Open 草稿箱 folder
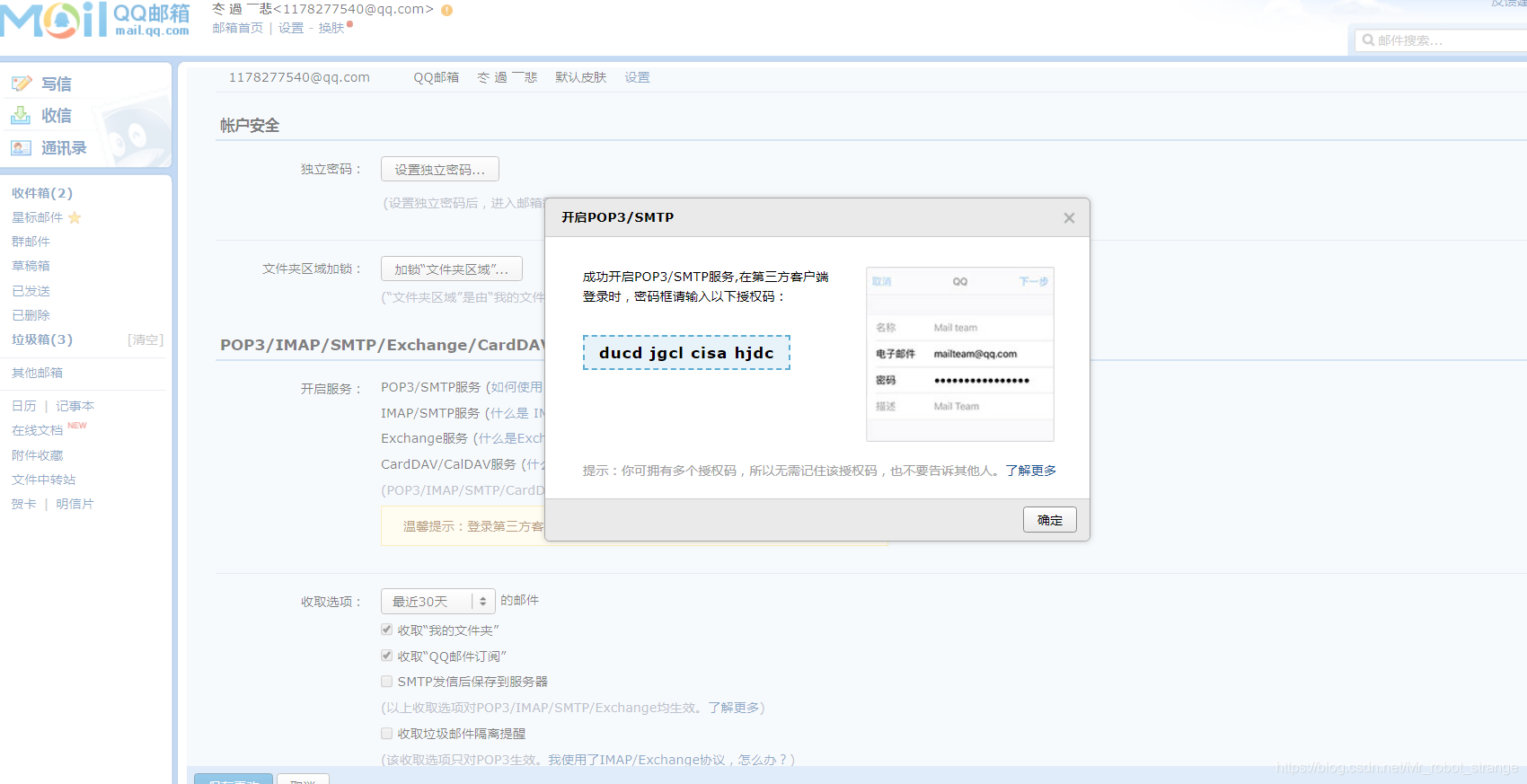 pos(31,266)
